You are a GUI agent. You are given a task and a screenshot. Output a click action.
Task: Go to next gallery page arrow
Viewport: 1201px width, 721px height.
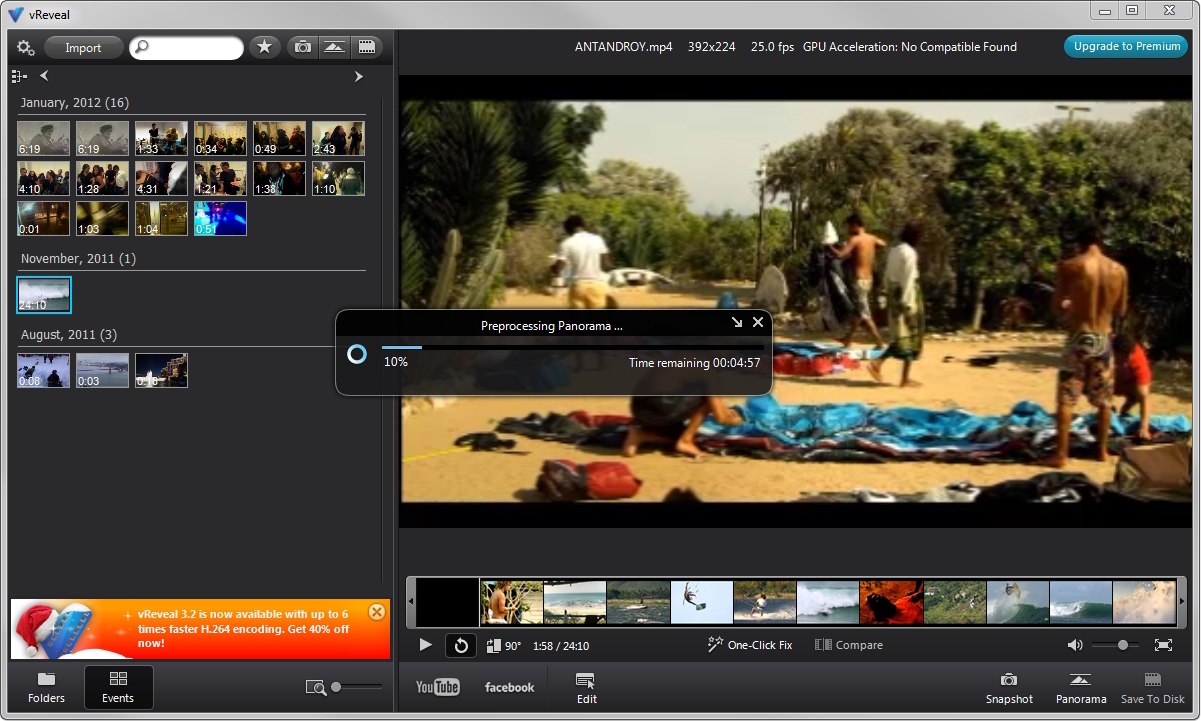point(359,76)
